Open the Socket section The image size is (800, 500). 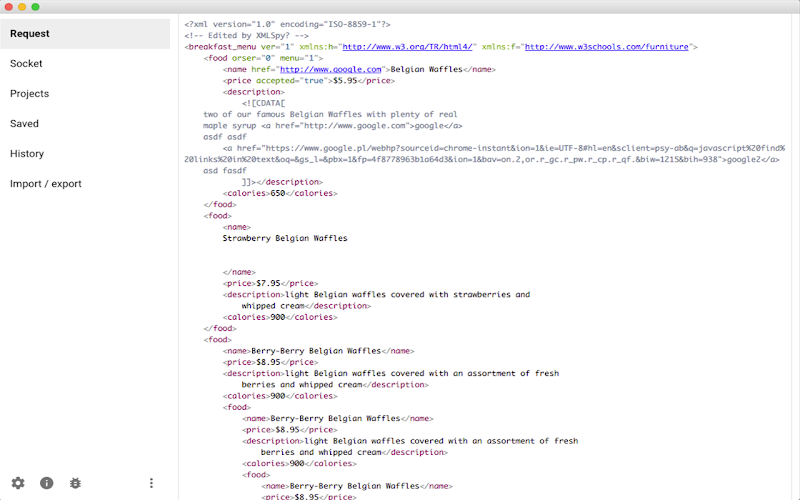coord(85,64)
